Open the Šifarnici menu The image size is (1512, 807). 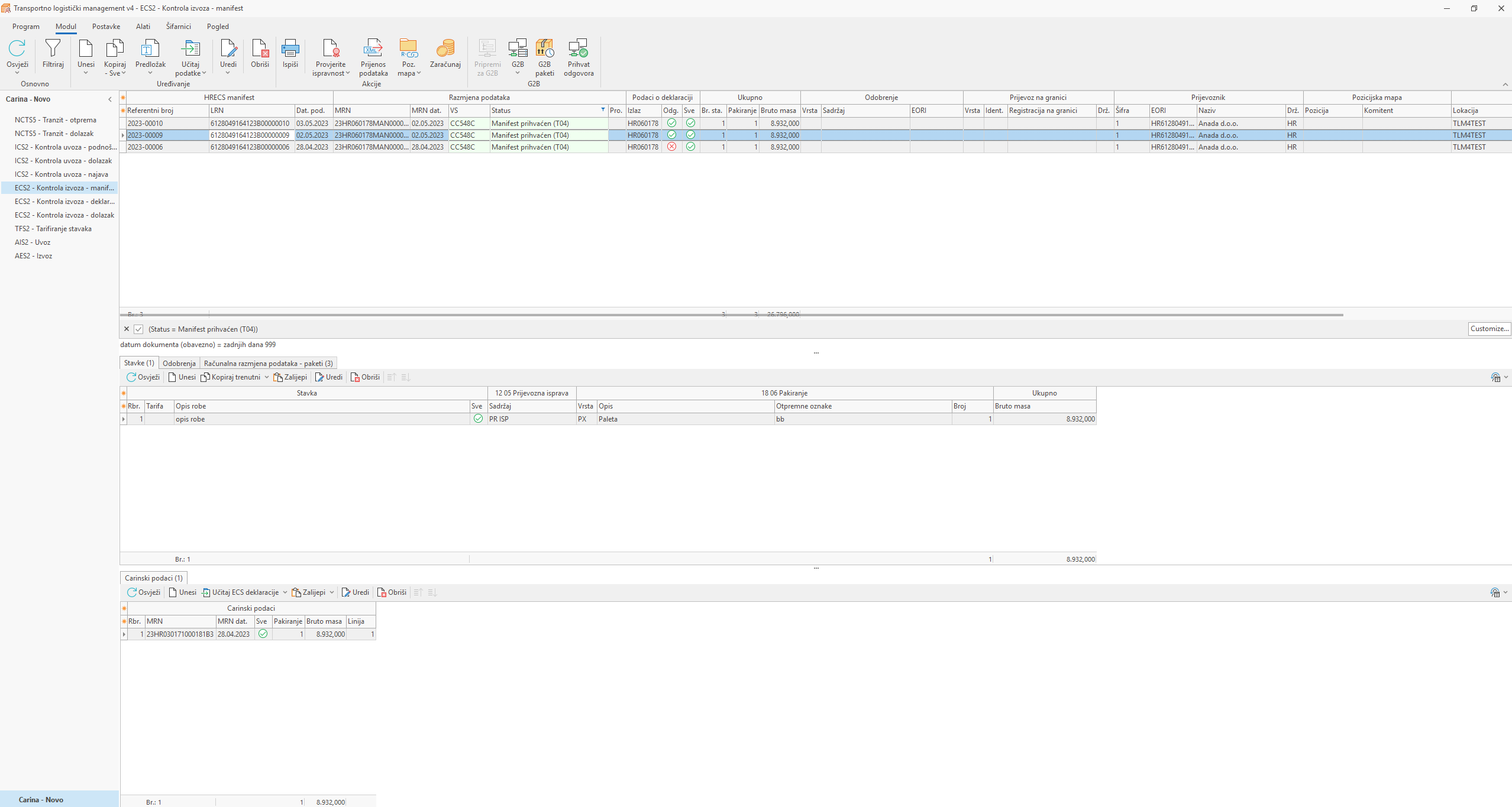(x=179, y=27)
